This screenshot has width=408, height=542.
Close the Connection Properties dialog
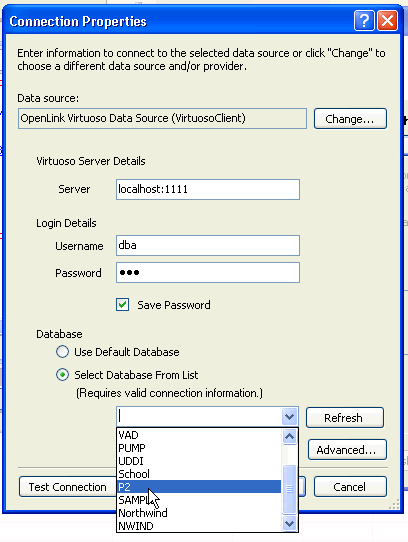pos(387,21)
